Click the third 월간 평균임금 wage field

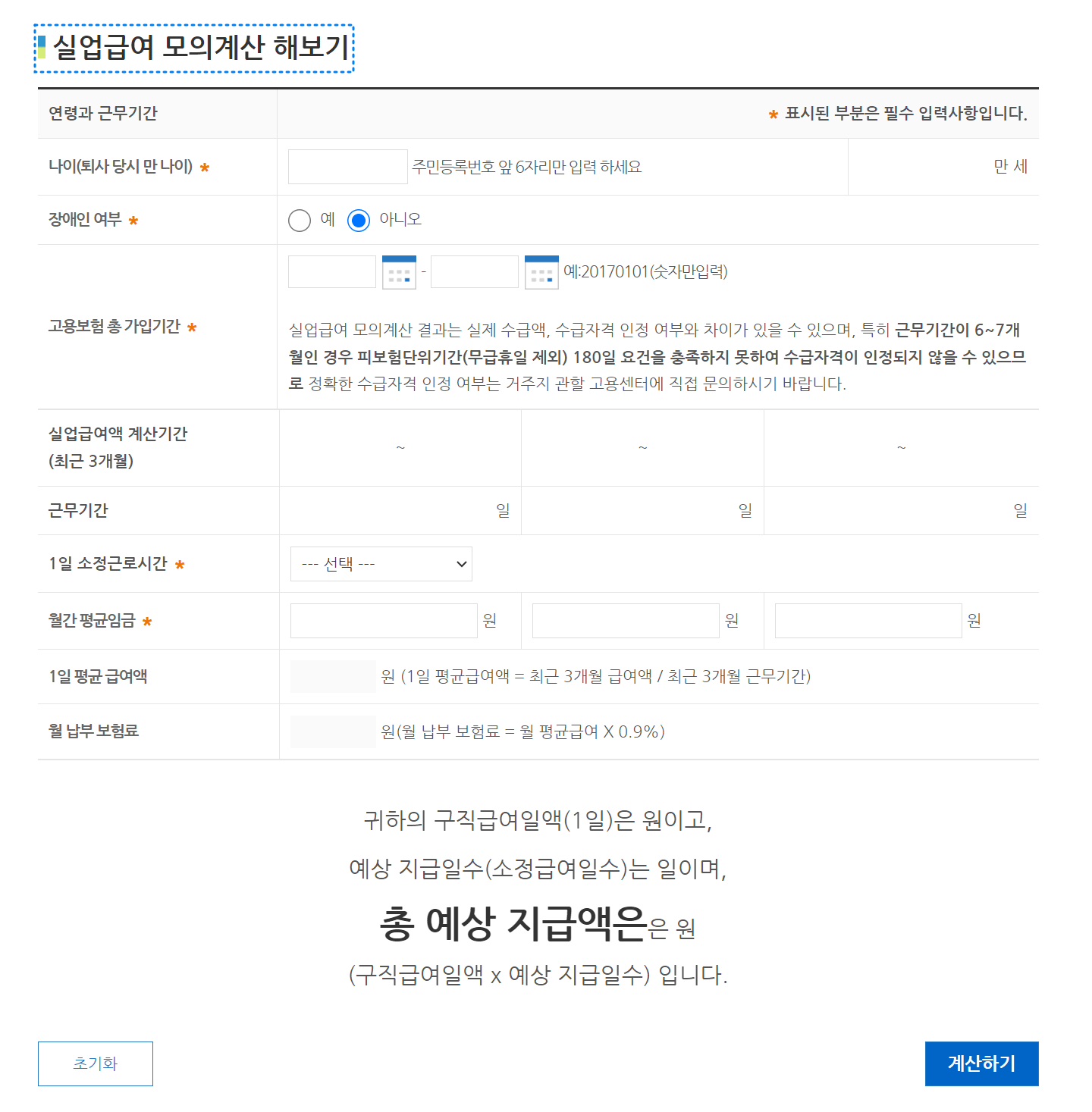point(868,620)
